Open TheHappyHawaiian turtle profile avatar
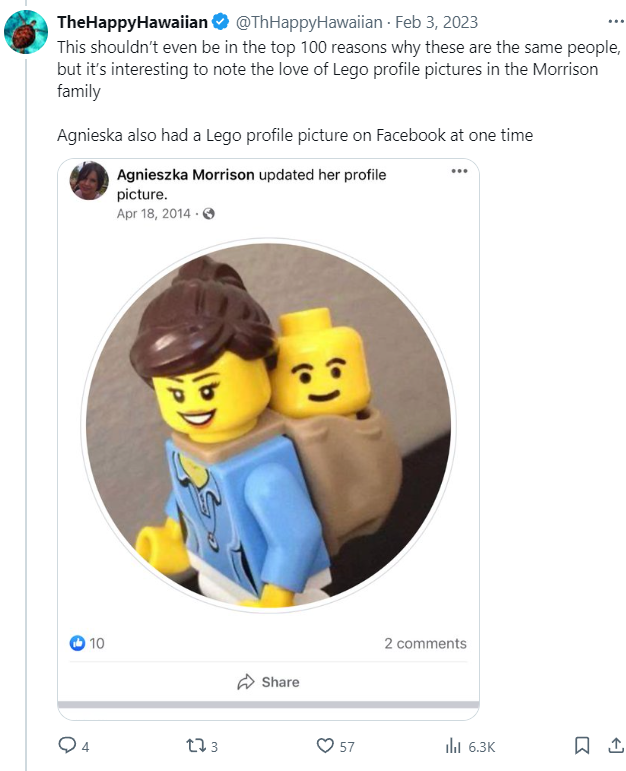The image size is (626, 771). (28, 31)
